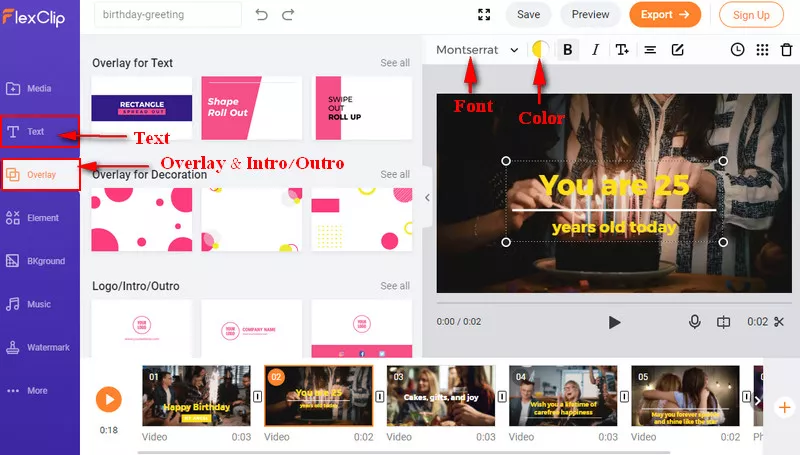
Task: Collapse the overlay side panel arrow
Action: point(428,197)
